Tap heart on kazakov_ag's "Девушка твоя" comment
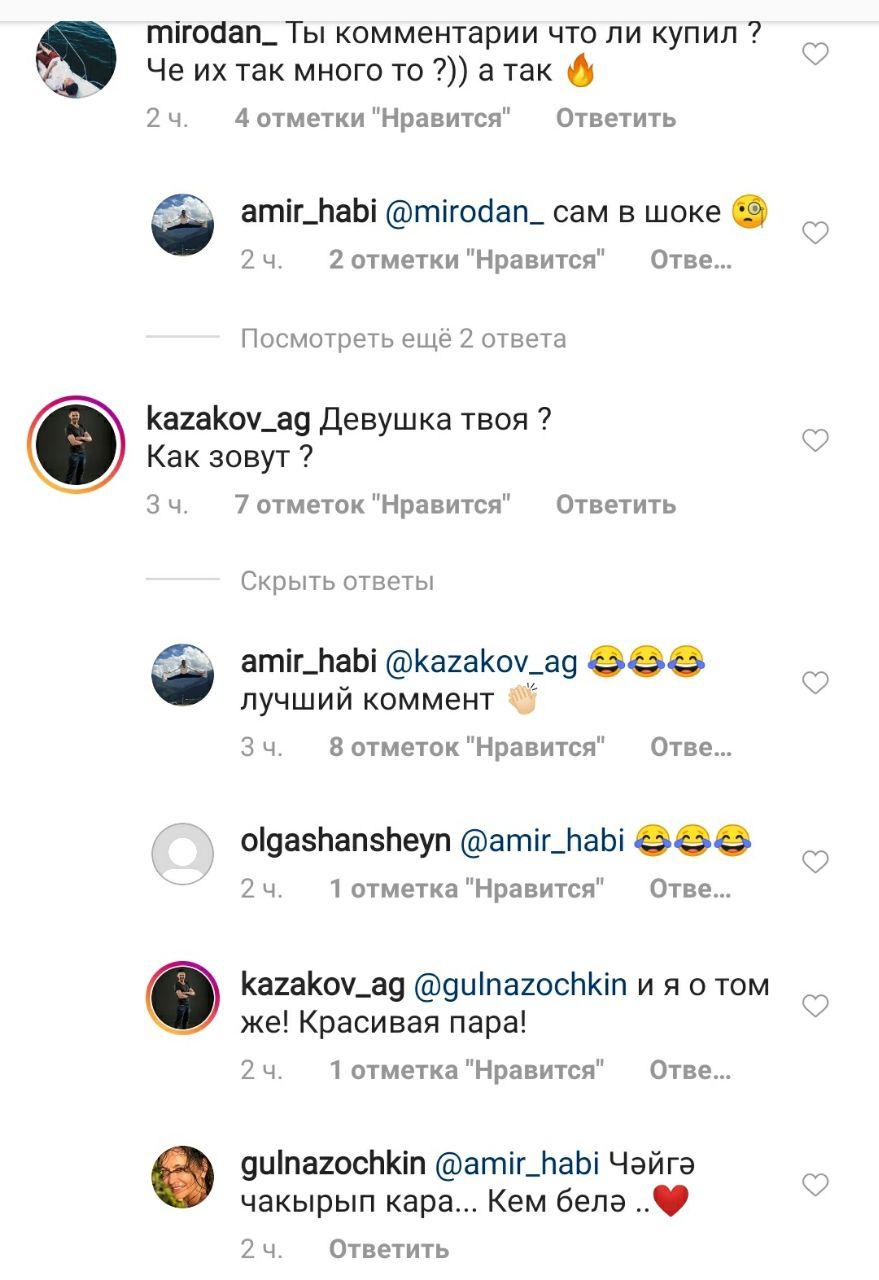The image size is (879, 1280). pyautogui.click(x=816, y=440)
